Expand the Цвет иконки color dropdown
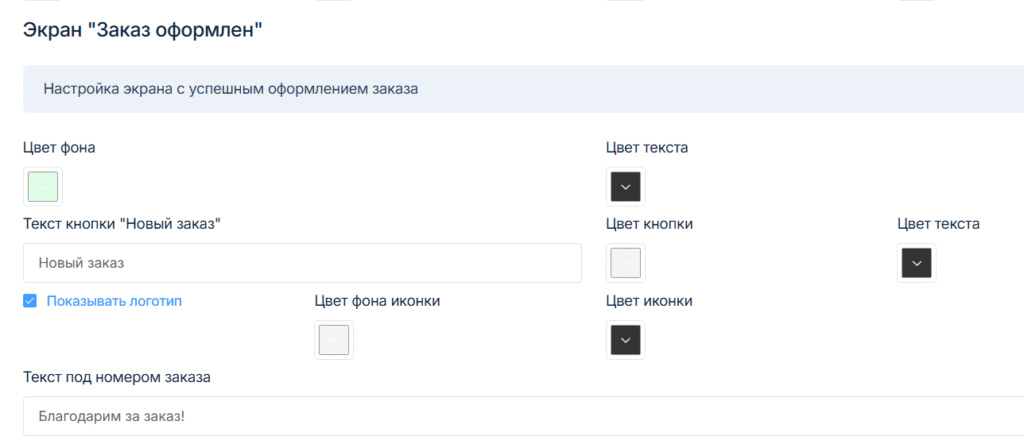The image size is (1024, 448). pyautogui.click(x=625, y=340)
